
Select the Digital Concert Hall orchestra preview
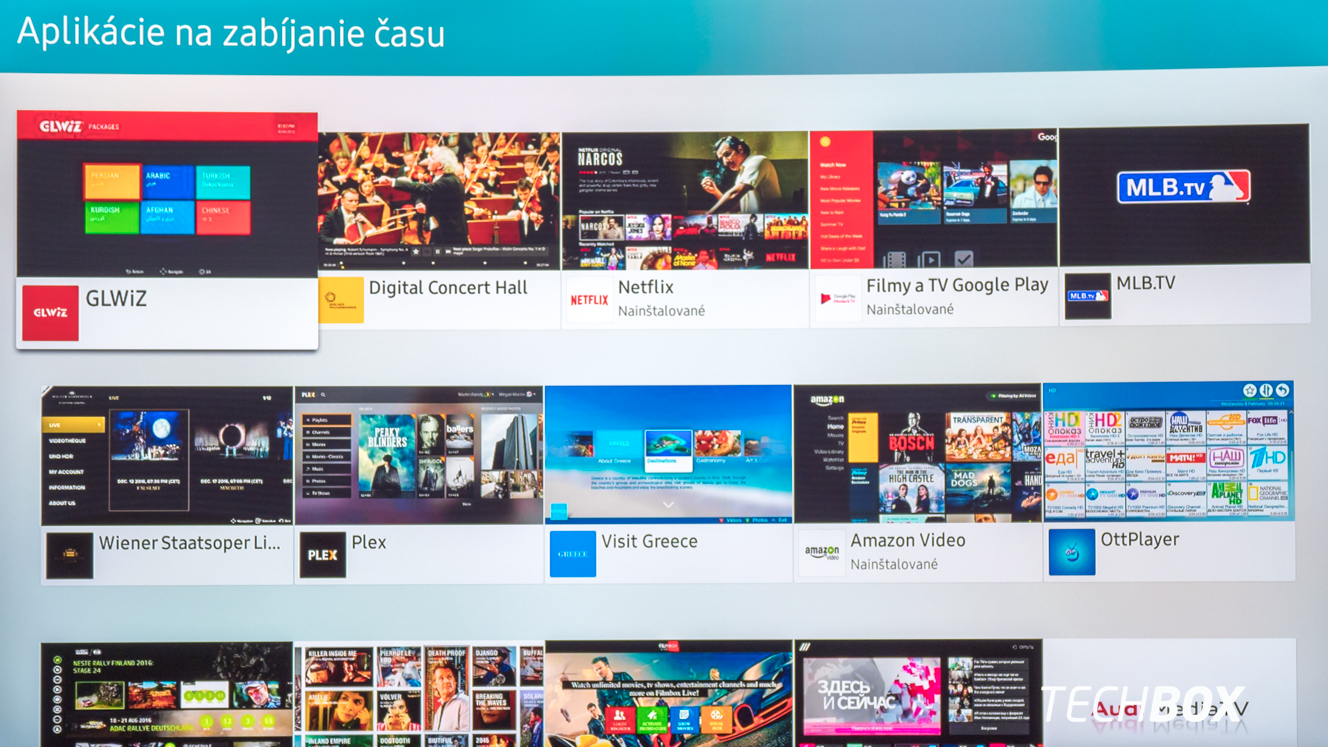click(x=439, y=201)
